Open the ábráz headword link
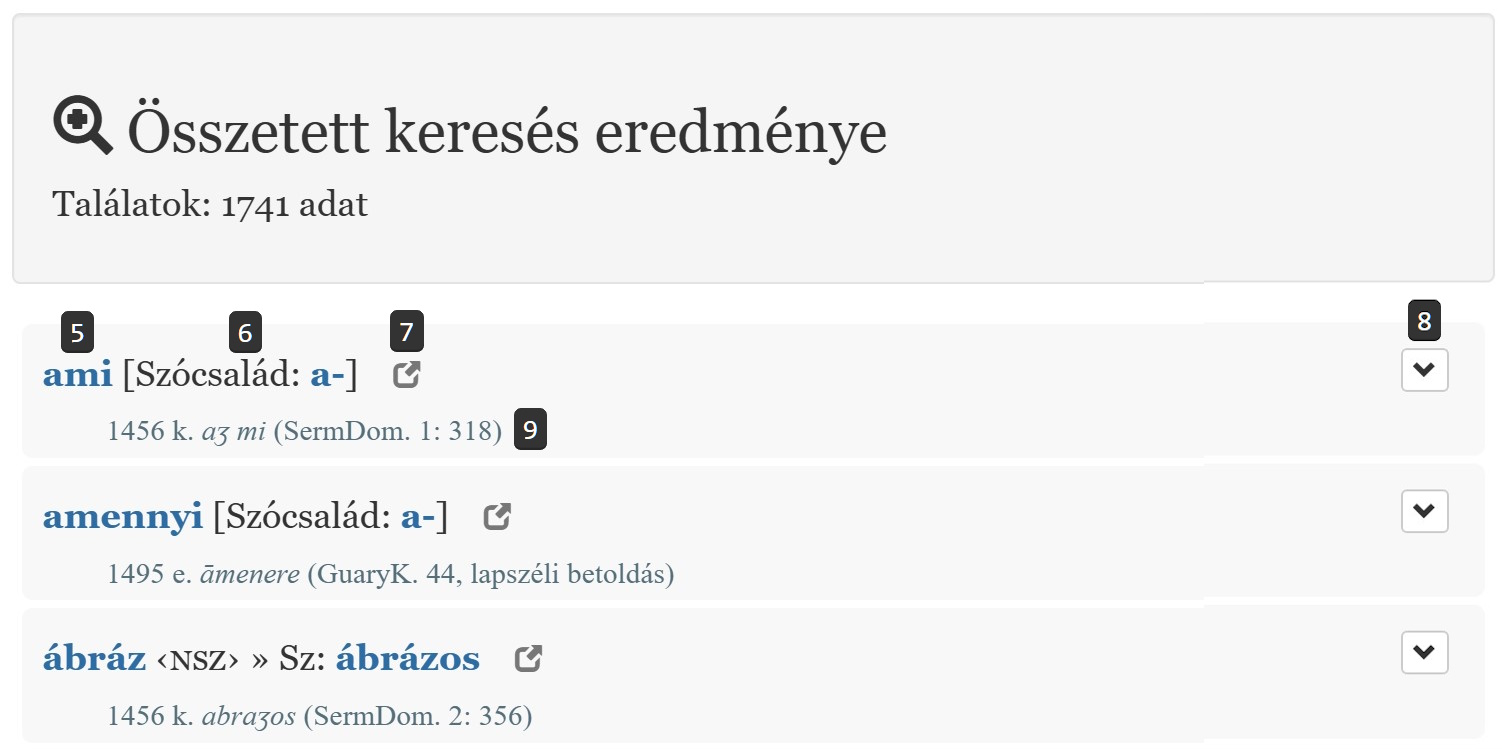1502x749 pixels. click(94, 659)
